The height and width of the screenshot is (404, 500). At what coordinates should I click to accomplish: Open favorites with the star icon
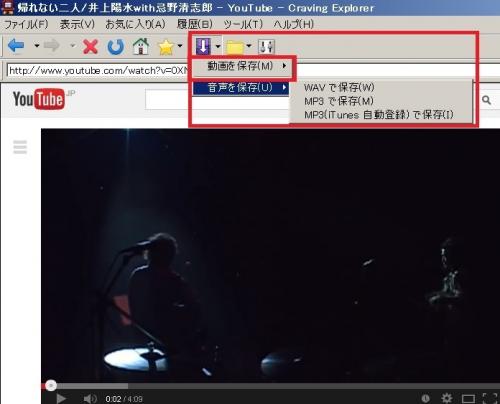166,47
